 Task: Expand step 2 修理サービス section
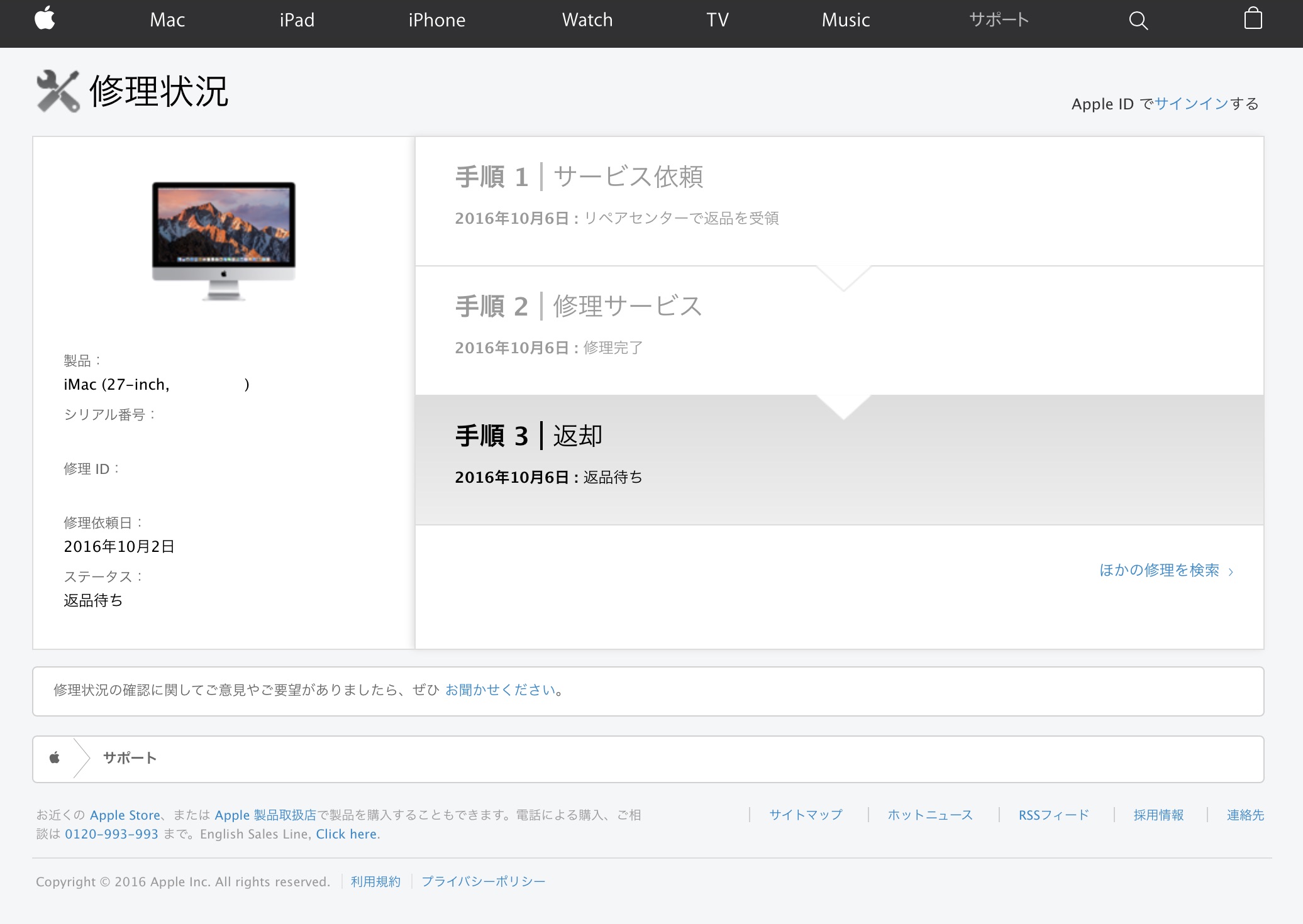[x=577, y=307]
